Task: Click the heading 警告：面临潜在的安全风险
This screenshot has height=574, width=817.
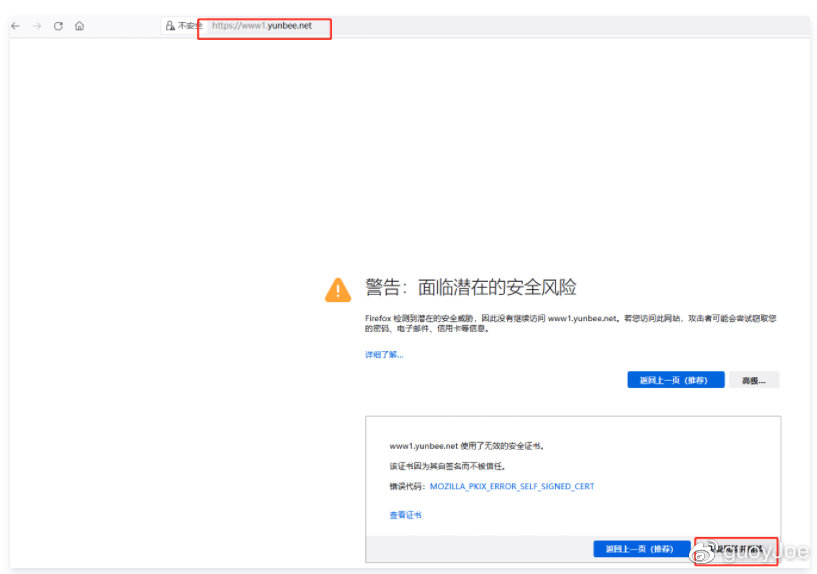Action: pyautogui.click(x=471, y=288)
